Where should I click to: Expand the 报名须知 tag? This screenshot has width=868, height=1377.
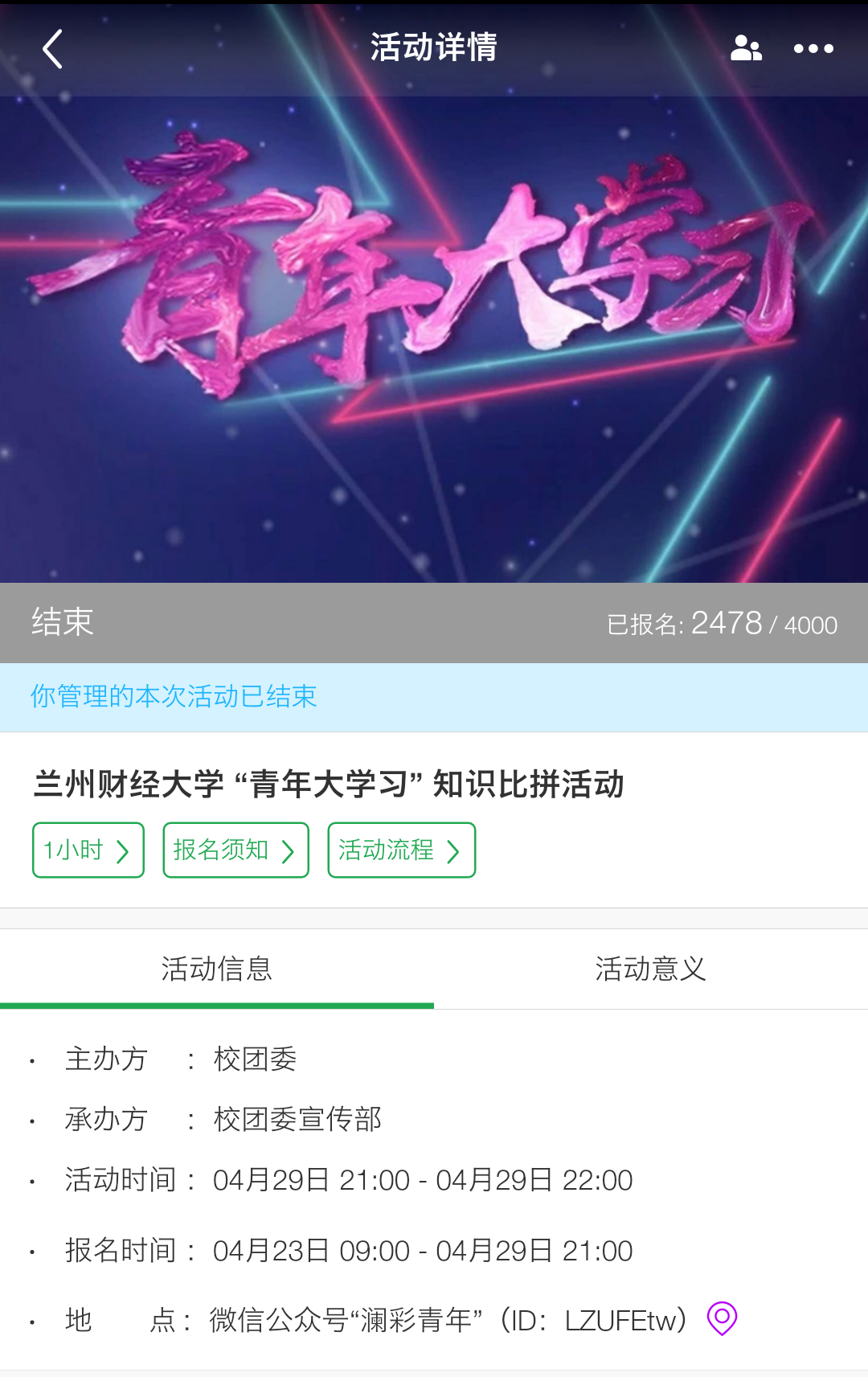click(236, 850)
